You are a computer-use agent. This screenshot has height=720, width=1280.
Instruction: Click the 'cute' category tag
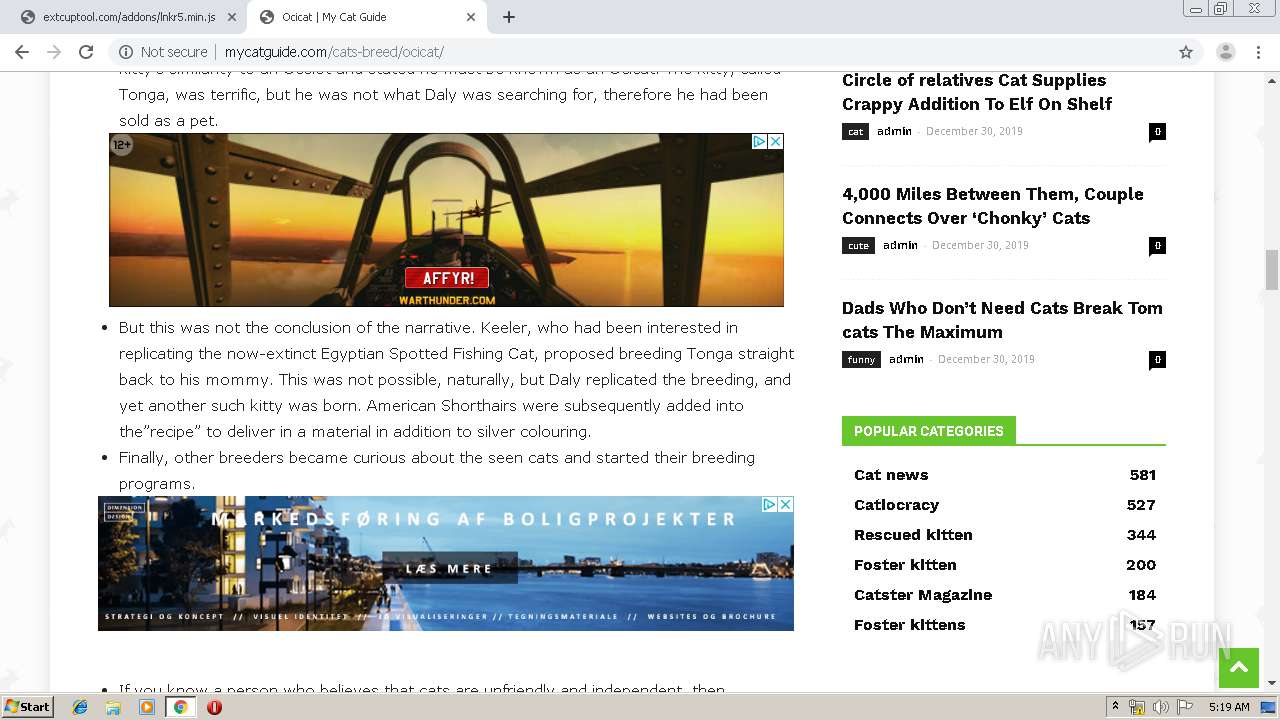pos(858,245)
